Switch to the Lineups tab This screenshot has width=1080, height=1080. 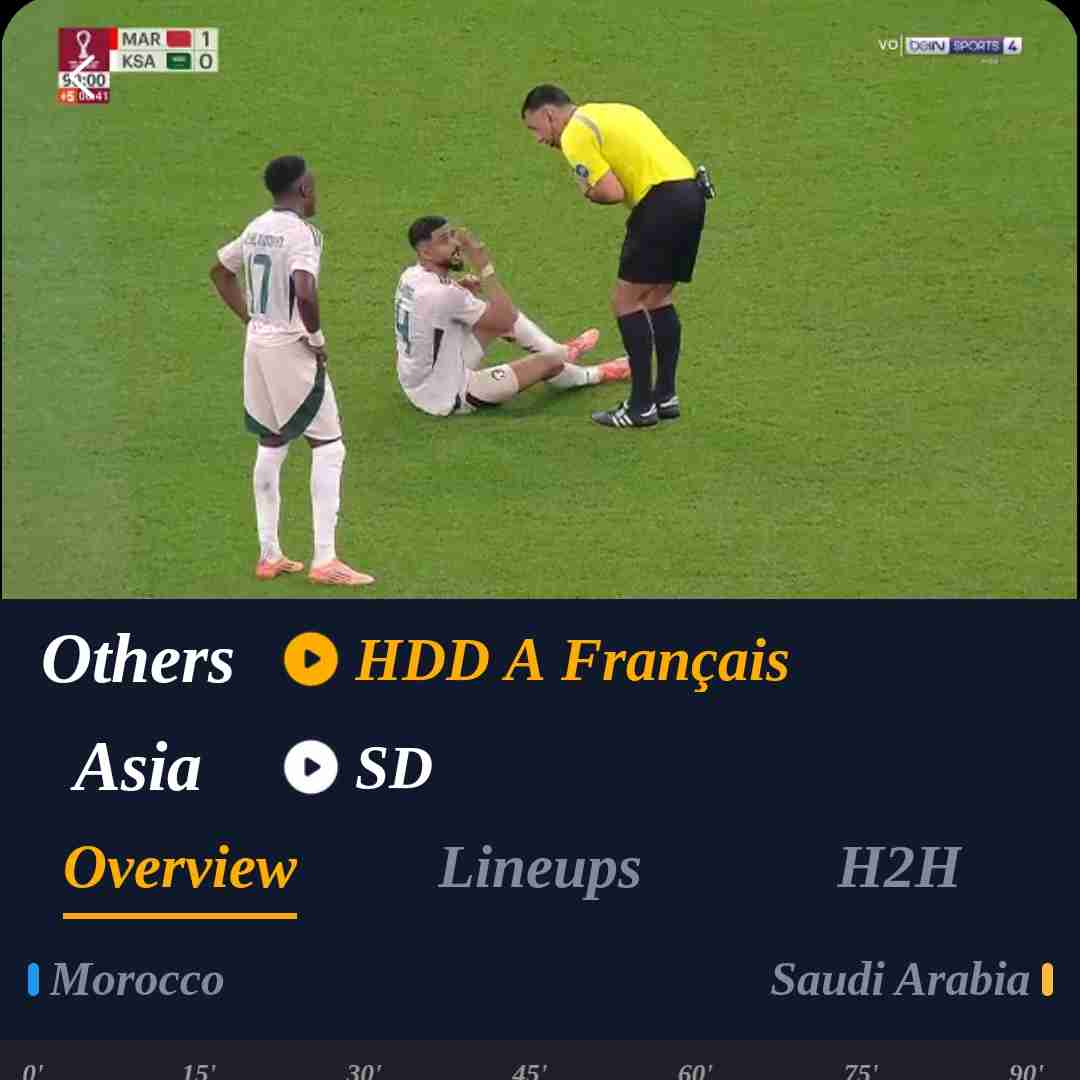pyautogui.click(x=539, y=868)
